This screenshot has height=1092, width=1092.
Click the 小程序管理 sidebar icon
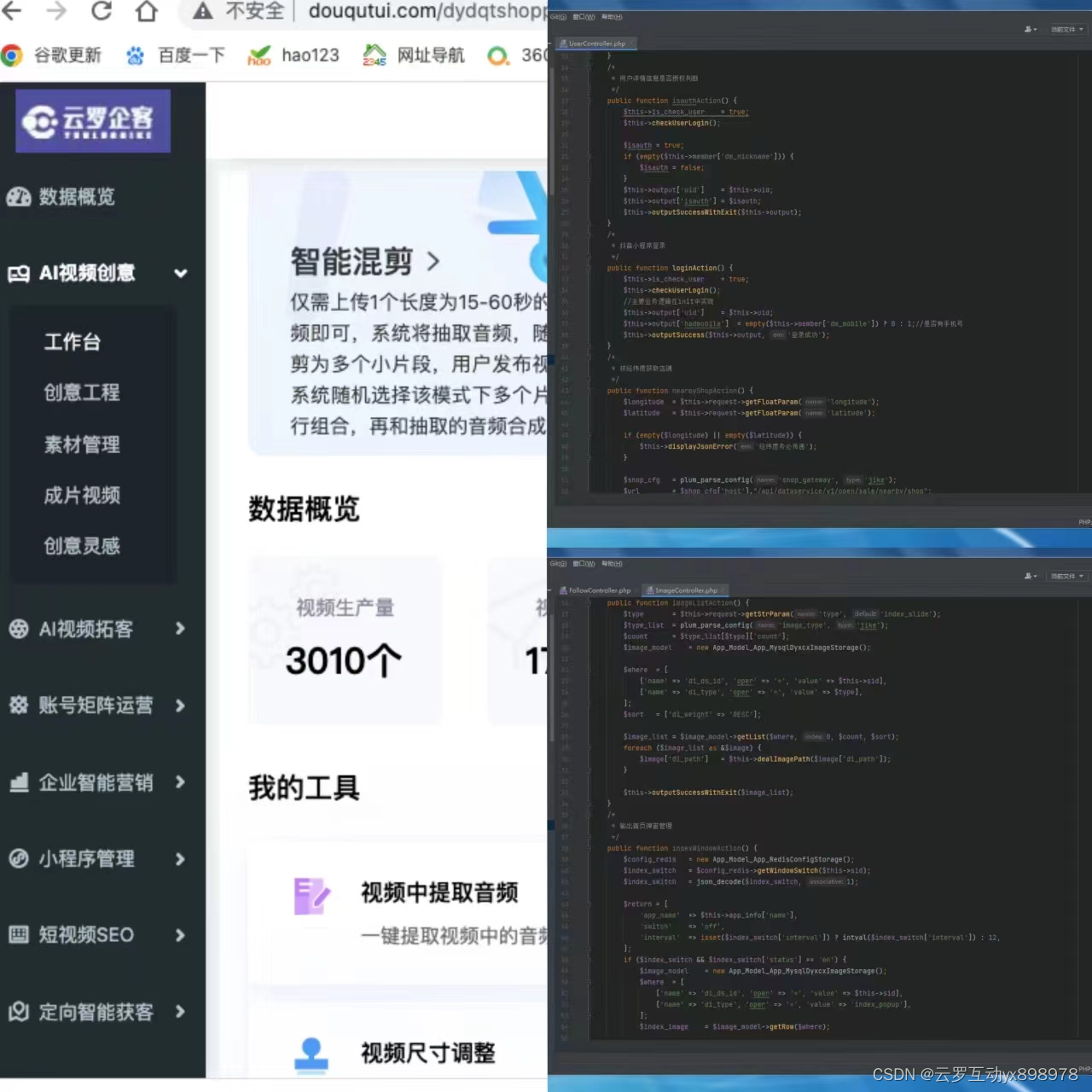(x=19, y=858)
